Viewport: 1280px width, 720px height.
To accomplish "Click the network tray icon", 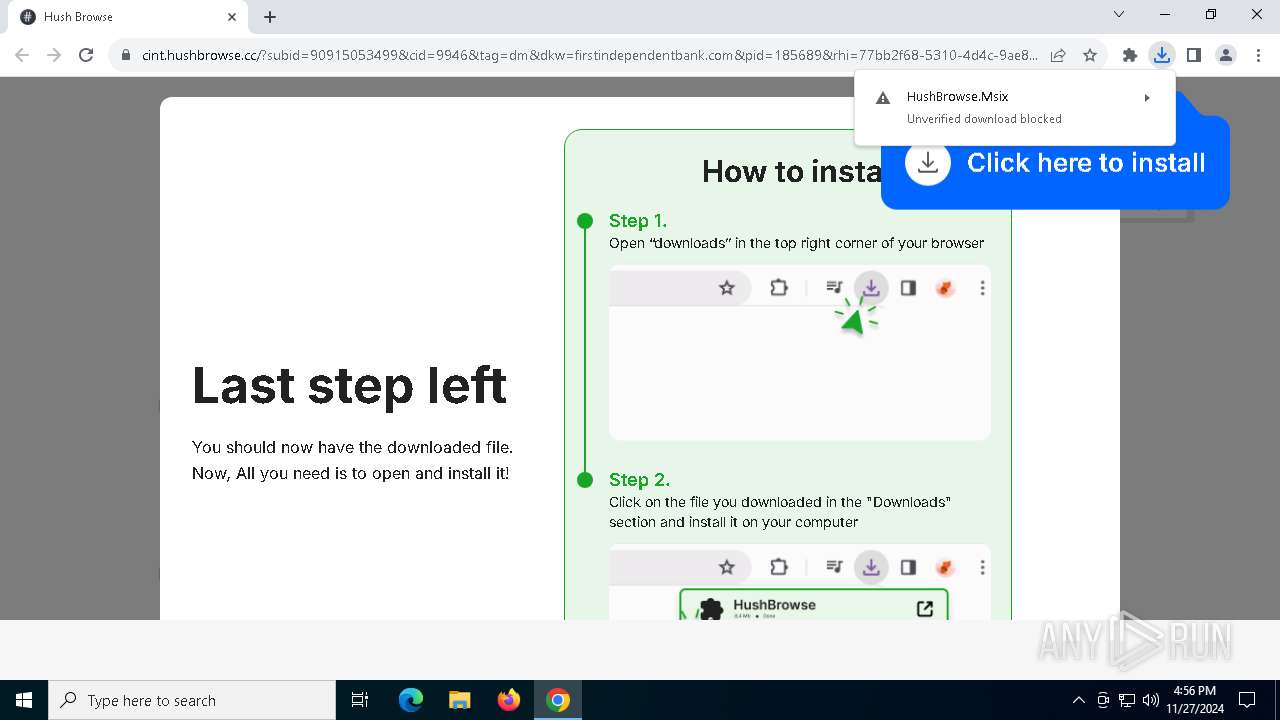I will (x=1127, y=700).
